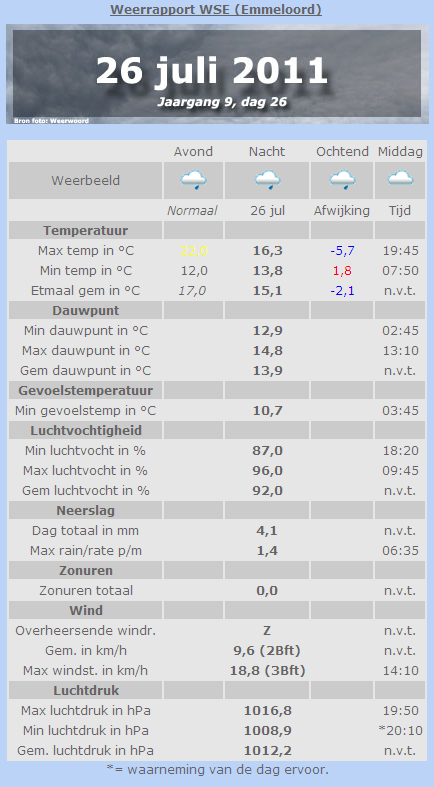Click the Nacht rain cloud icon

[267, 180]
